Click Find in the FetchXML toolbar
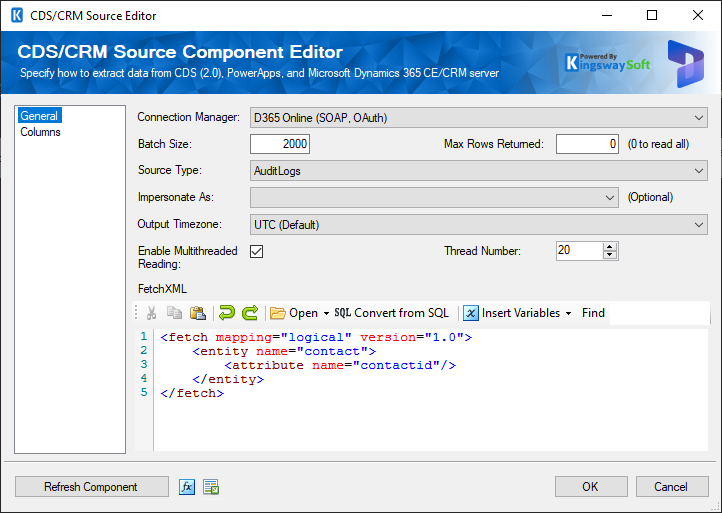Viewport: 722px width, 513px height. coord(593,313)
